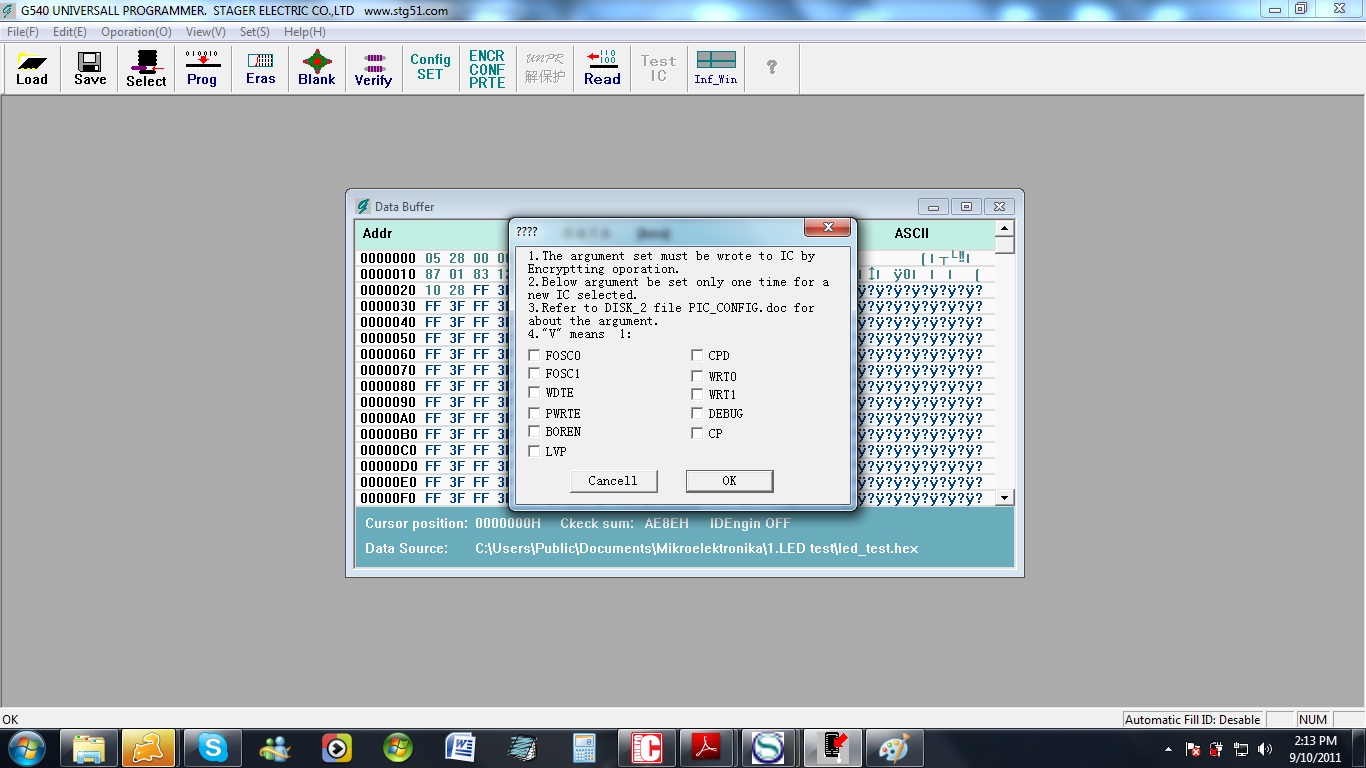Maximize the Data Buffer window
The height and width of the screenshot is (768, 1366).
pos(966,207)
